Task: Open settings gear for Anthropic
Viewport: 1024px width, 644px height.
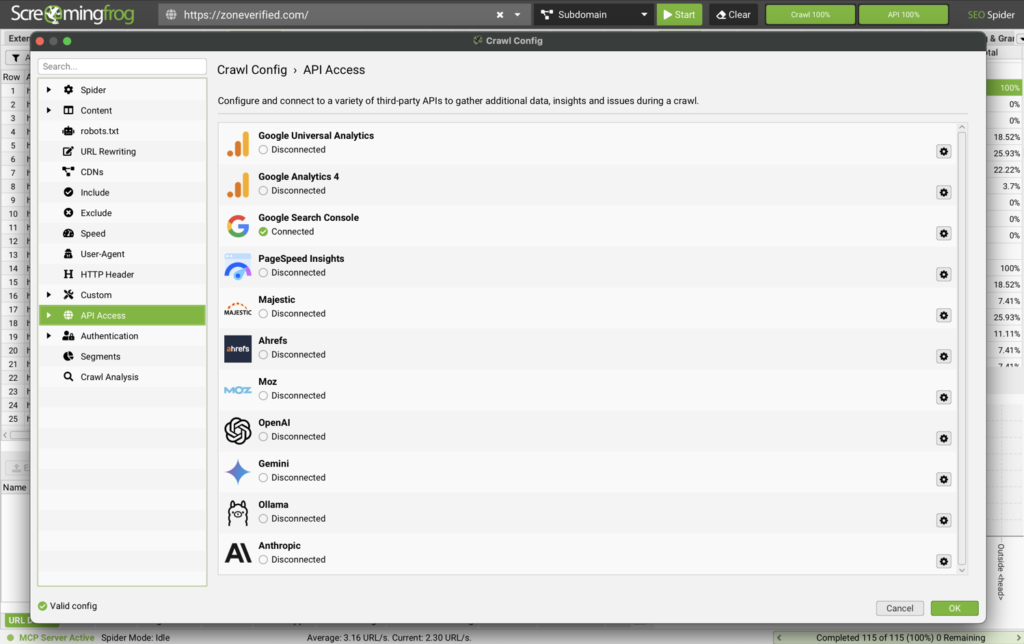Action: (943, 562)
